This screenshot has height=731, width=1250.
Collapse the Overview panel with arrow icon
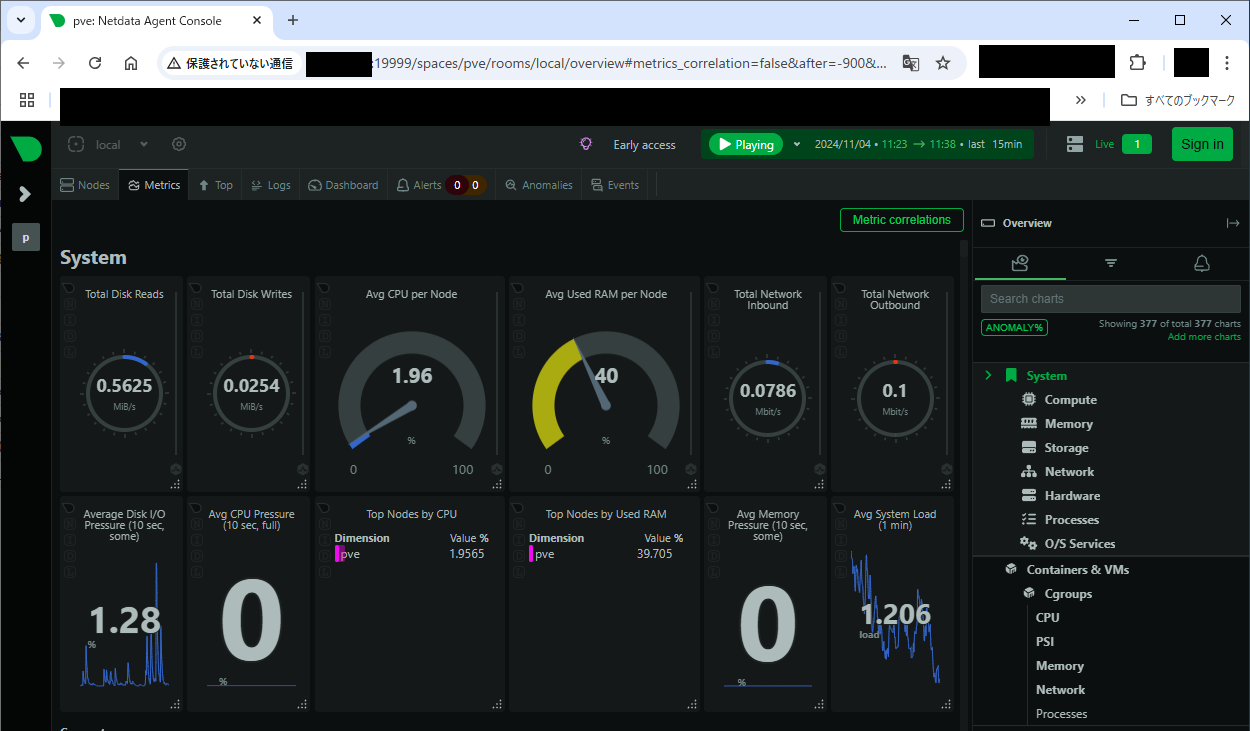coord(1233,223)
